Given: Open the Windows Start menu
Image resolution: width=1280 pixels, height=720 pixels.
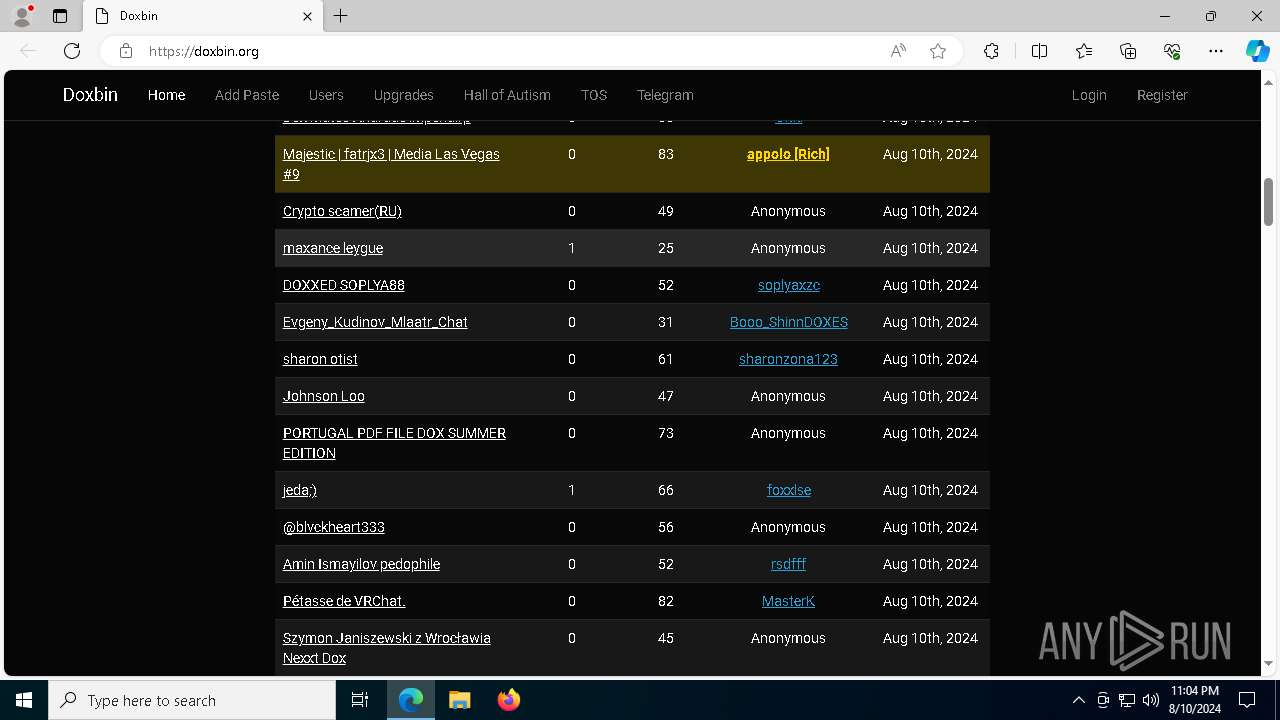Looking at the screenshot, I should tap(24, 700).
